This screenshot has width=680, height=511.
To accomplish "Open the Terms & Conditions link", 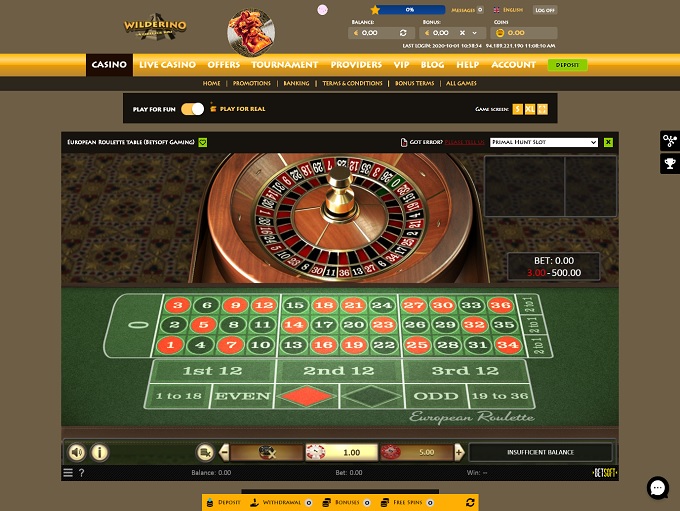I will pos(352,83).
